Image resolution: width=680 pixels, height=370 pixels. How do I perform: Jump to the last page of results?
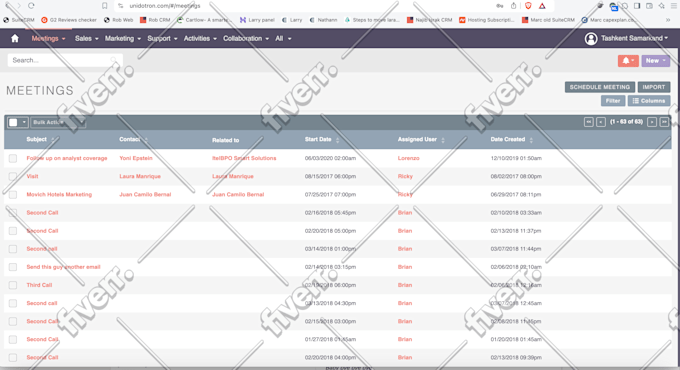[x=664, y=122]
